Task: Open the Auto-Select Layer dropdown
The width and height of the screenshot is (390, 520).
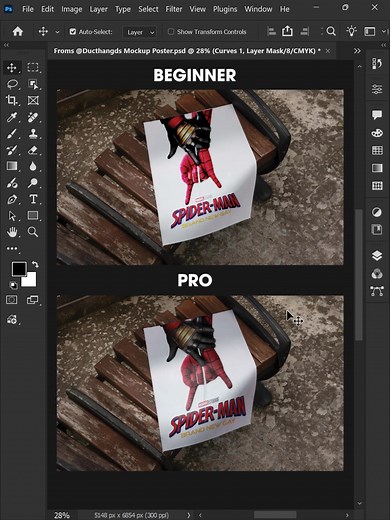Action: (140, 32)
